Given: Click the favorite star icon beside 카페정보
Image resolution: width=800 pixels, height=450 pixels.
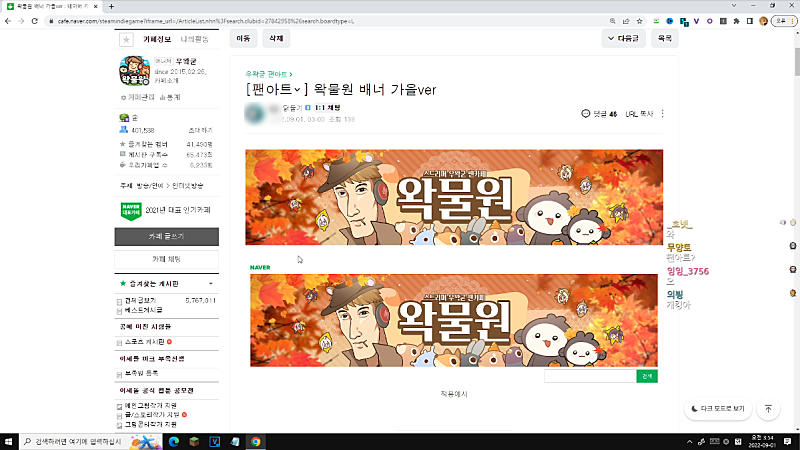Looking at the screenshot, I should point(127,39).
